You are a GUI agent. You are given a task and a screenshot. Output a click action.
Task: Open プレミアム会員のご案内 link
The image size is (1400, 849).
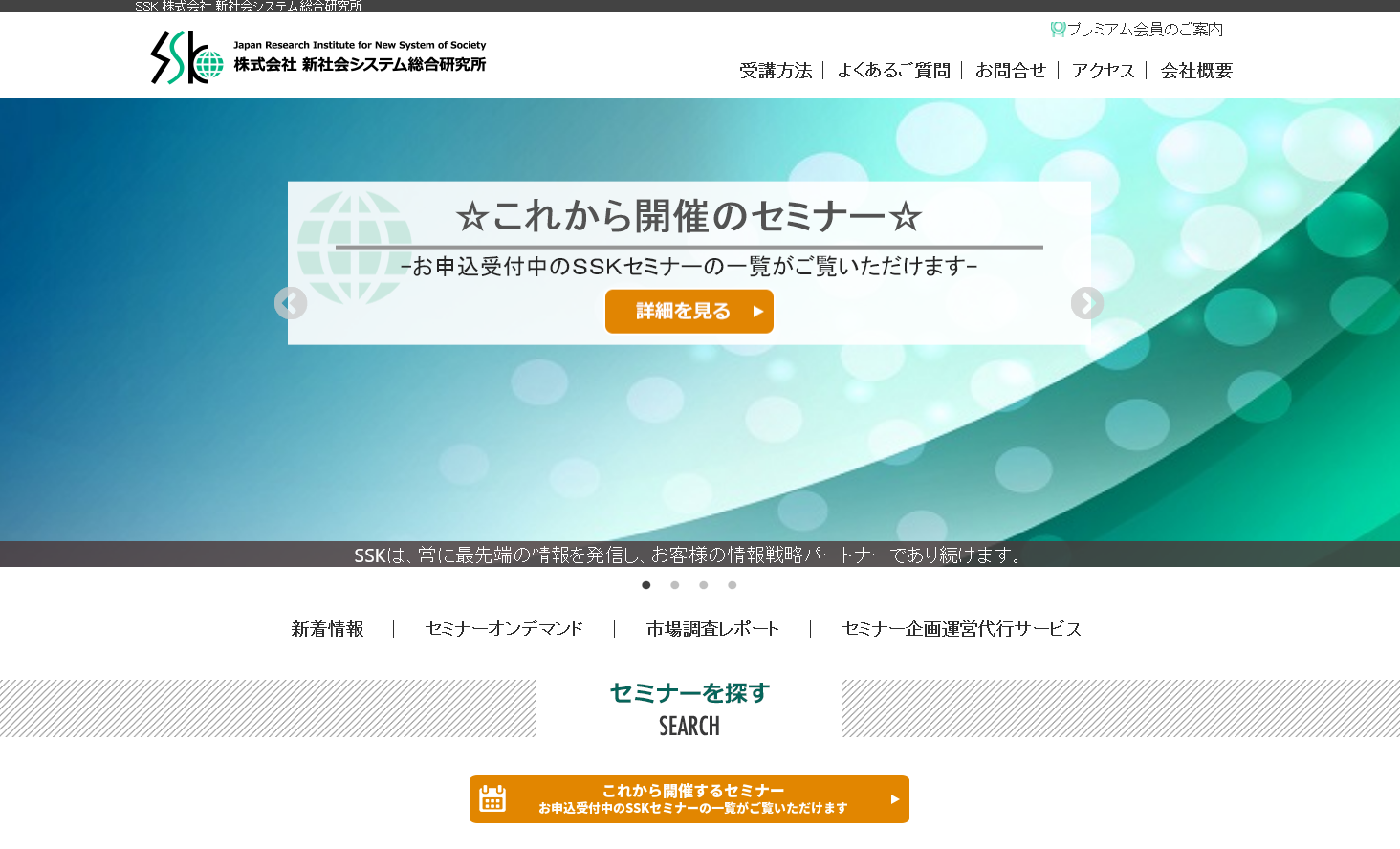tap(1145, 30)
